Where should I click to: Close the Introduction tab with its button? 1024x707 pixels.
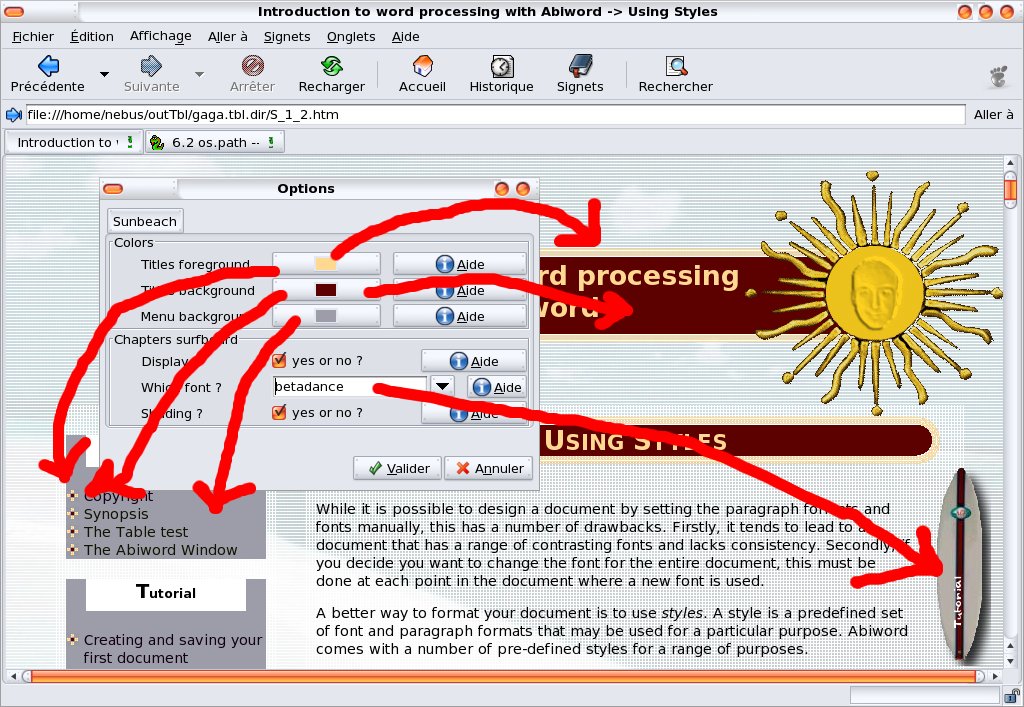[130, 142]
